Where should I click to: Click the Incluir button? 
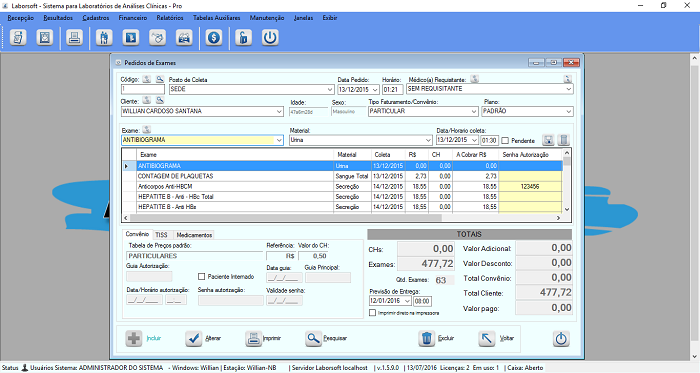[143, 339]
